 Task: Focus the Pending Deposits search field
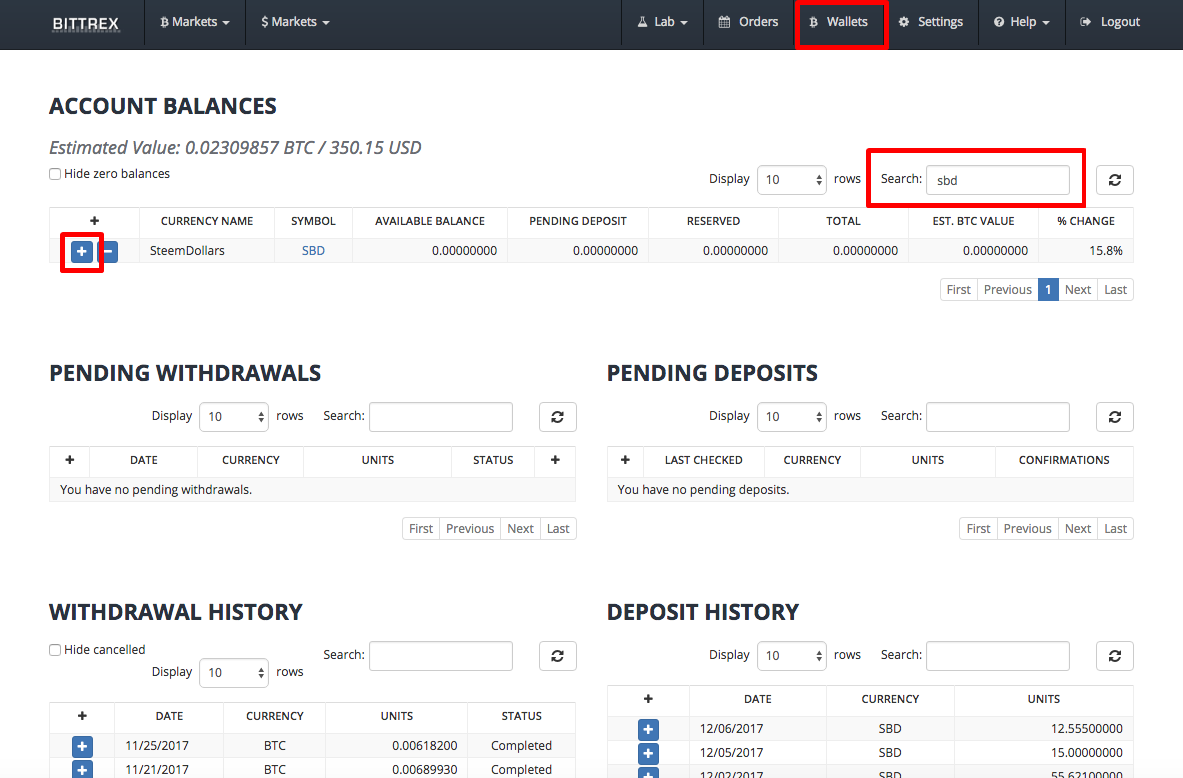[x=997, y=417]
